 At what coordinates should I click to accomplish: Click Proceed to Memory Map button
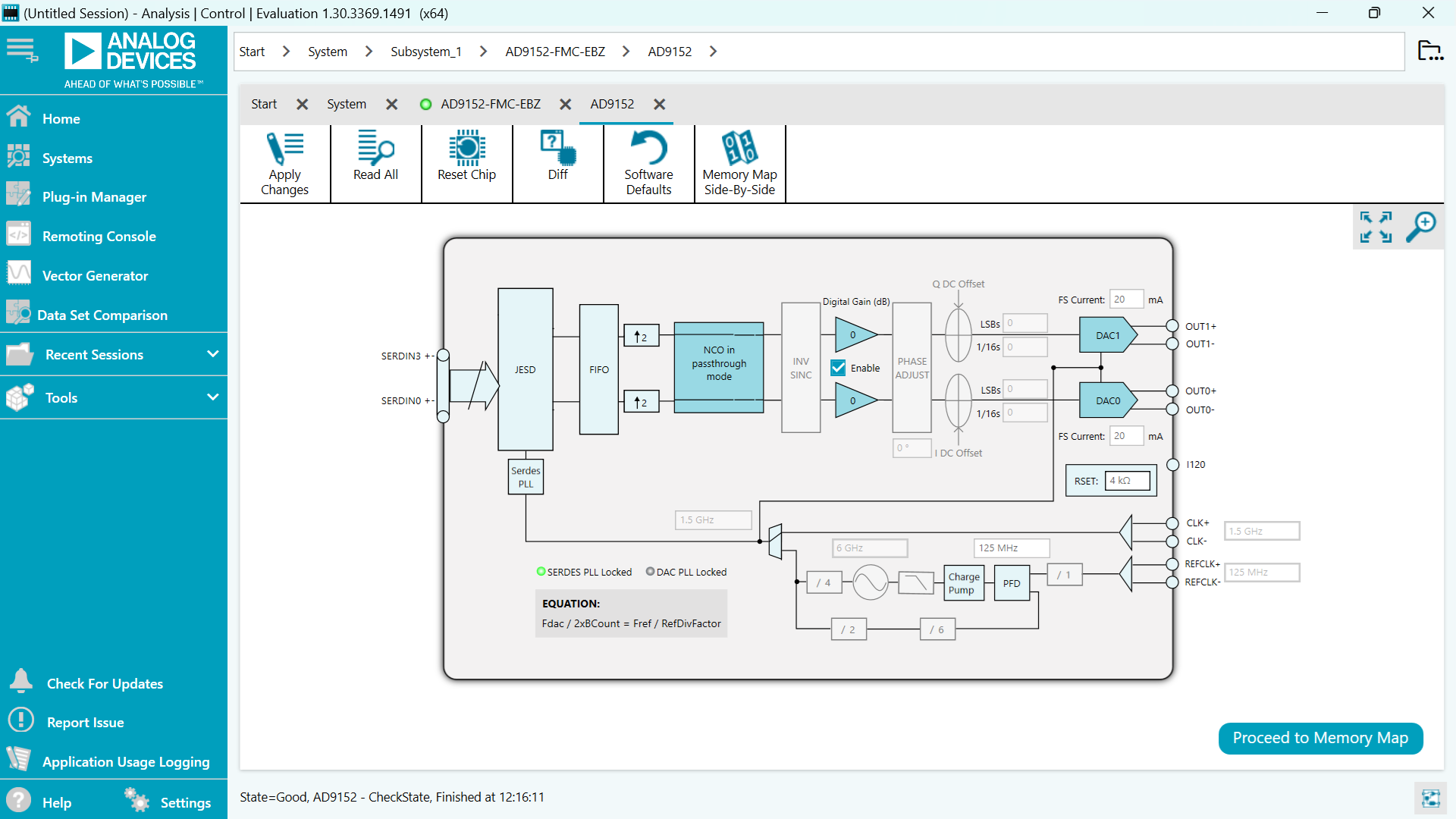pyautogui.click(x=1319, y=738)
